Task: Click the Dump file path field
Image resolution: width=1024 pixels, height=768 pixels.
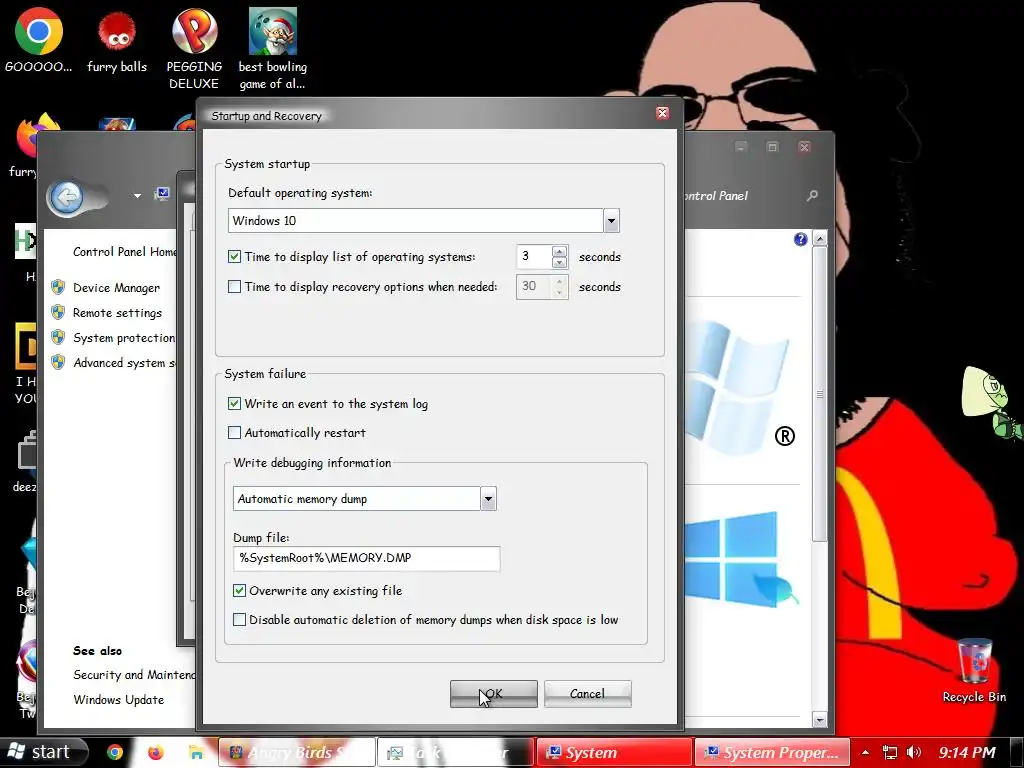Action: pos(366,558)
